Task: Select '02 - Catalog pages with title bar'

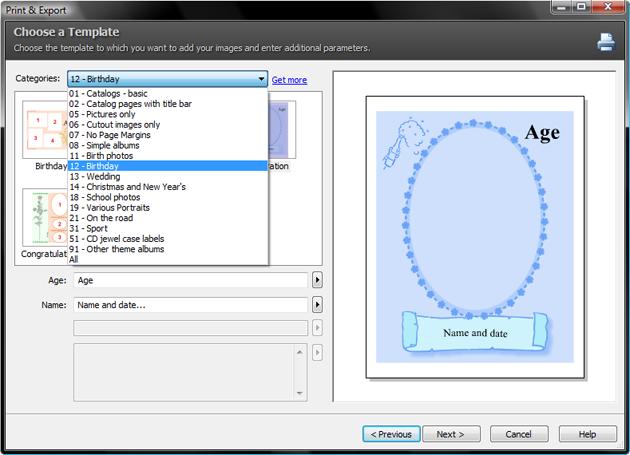Action: pos(168,104)
